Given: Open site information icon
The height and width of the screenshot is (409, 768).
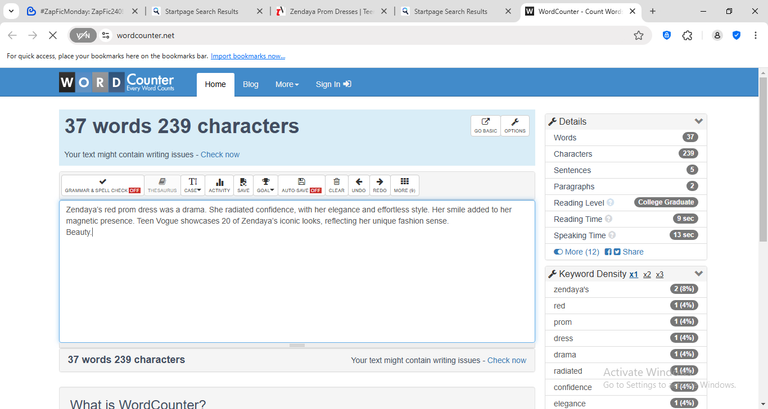Looking at the screenshot, I should (105, 35).
